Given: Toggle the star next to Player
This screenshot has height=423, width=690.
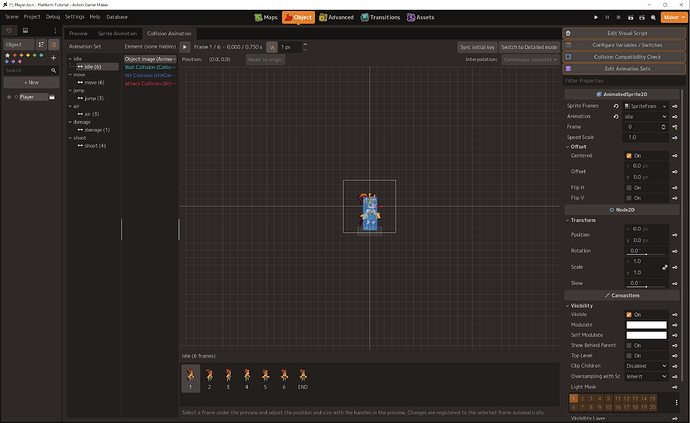Looking at the screenshot, I should [8, 97].
